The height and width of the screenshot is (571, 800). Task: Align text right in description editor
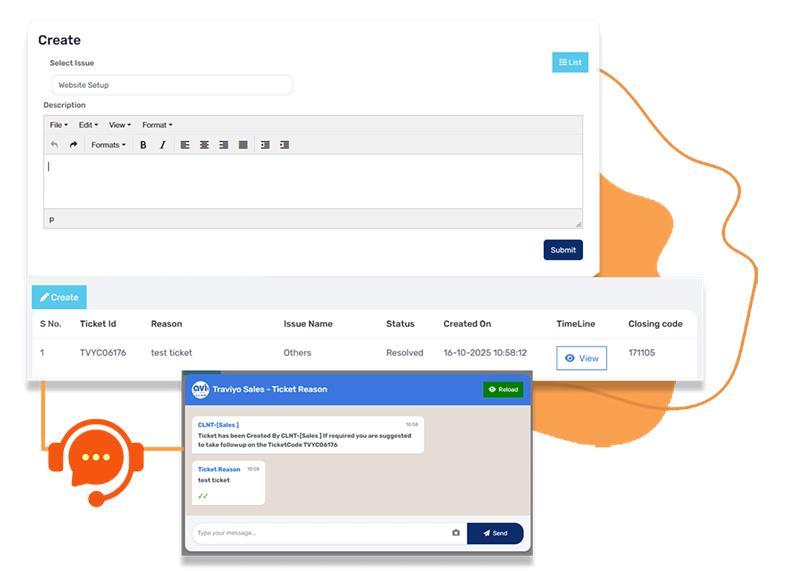[223, 145]
